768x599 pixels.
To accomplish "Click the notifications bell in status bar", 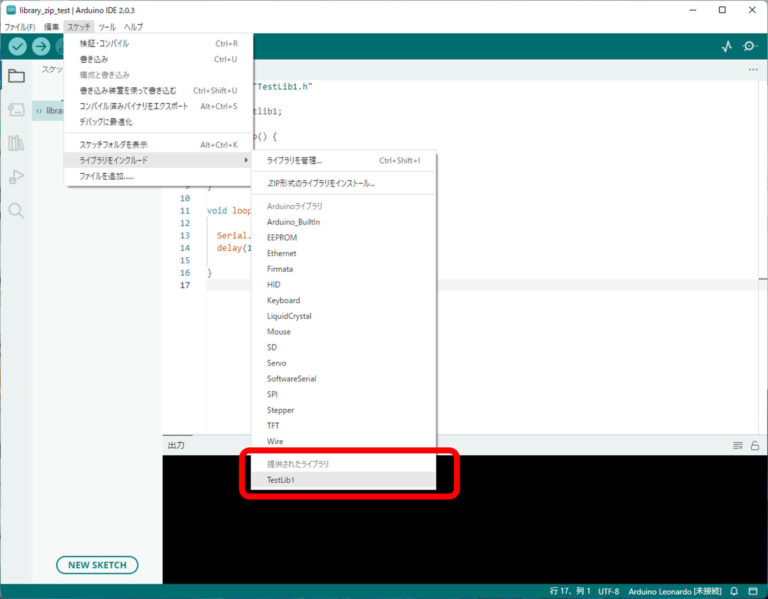I will point(734,591).
